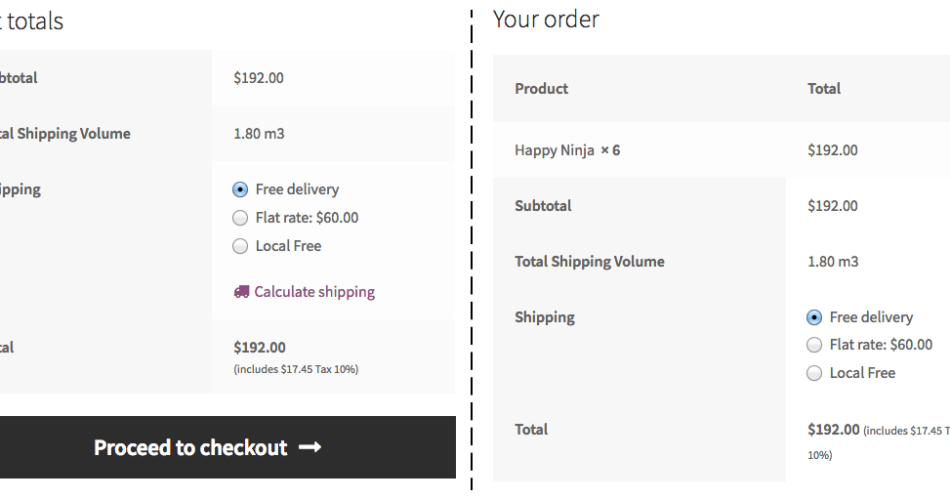Click the Your order heading
Screen dimensions: 950x500
tap(546, 19)
